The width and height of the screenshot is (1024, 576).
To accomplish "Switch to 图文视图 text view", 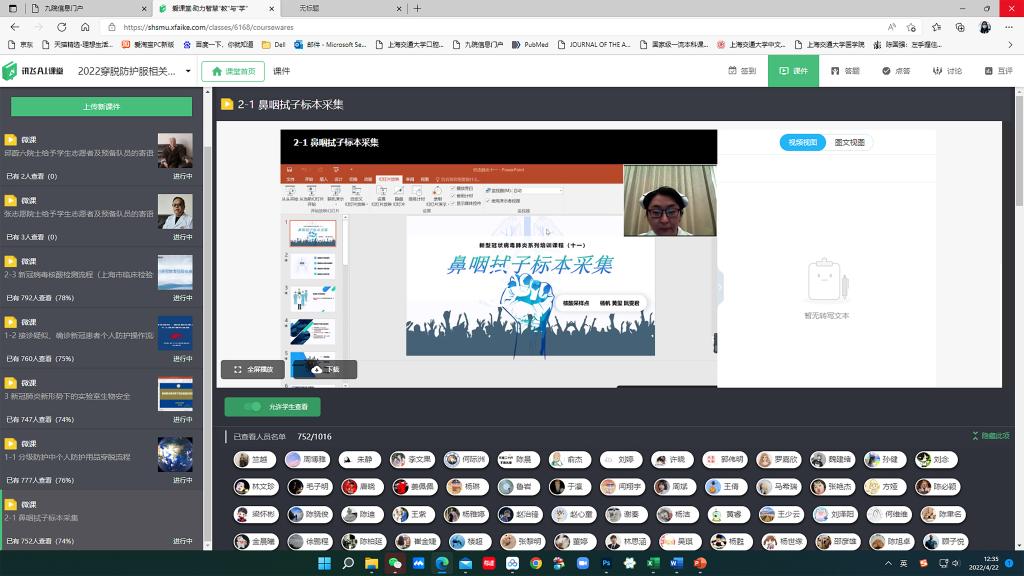I will pyautogui.click(x=849, y=142).
